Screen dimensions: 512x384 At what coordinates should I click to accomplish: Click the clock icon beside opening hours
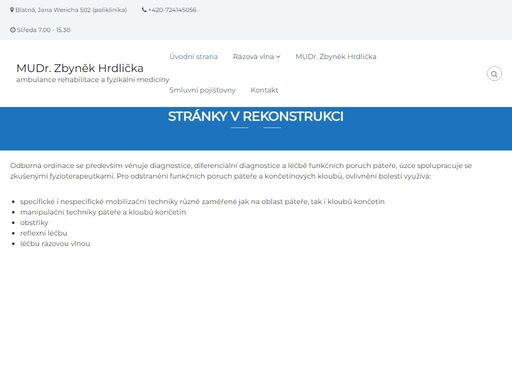point(13,30)
